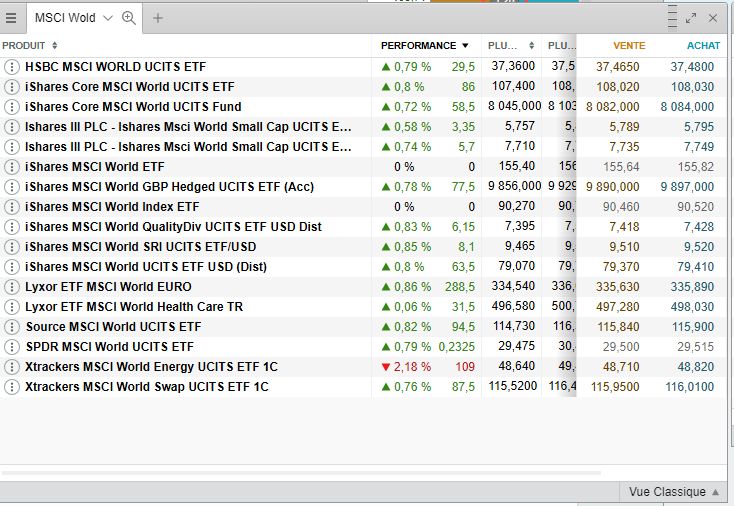Open options menu for iShares Core MSCI World UCITS Fund

click(x=11, y=107)
